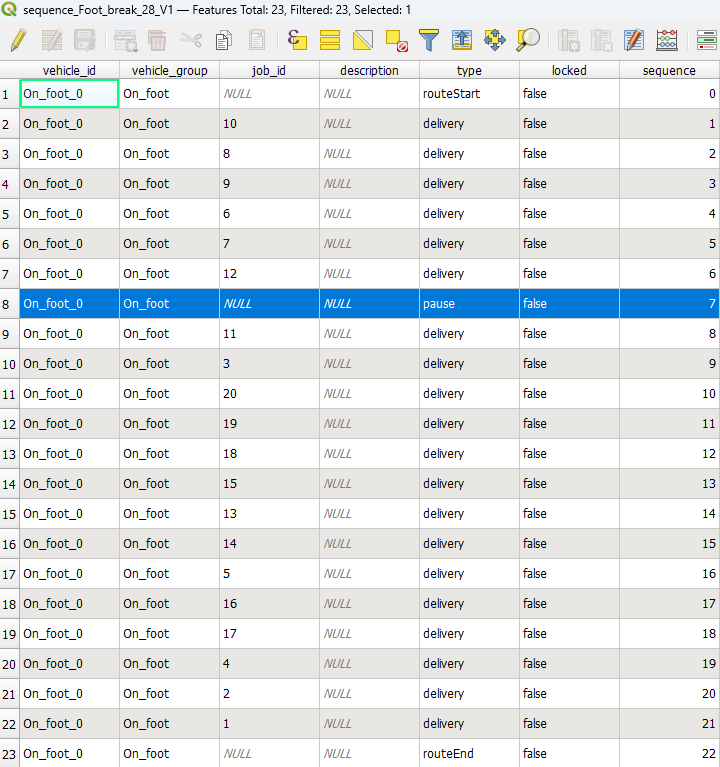The image size is (720, 767).
Task: Click the select all features icon
Action: click(x=330, y=40)
